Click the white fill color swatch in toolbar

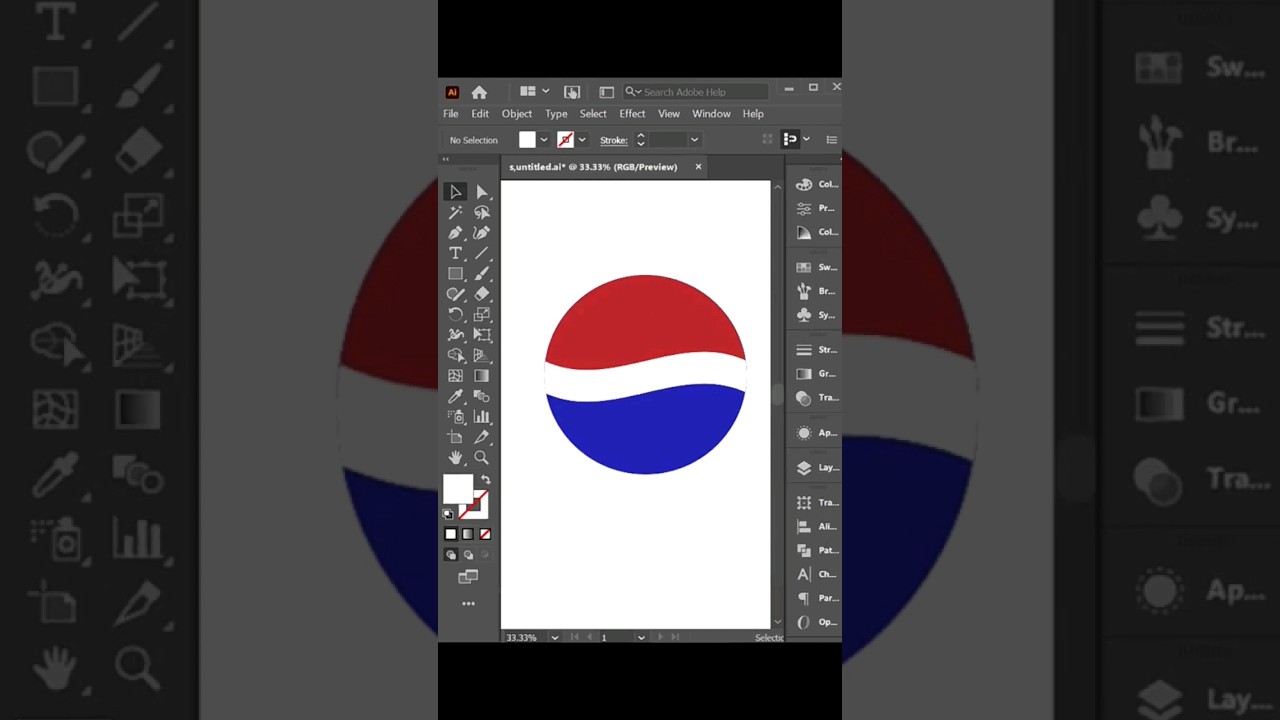(x=456, y=489)
